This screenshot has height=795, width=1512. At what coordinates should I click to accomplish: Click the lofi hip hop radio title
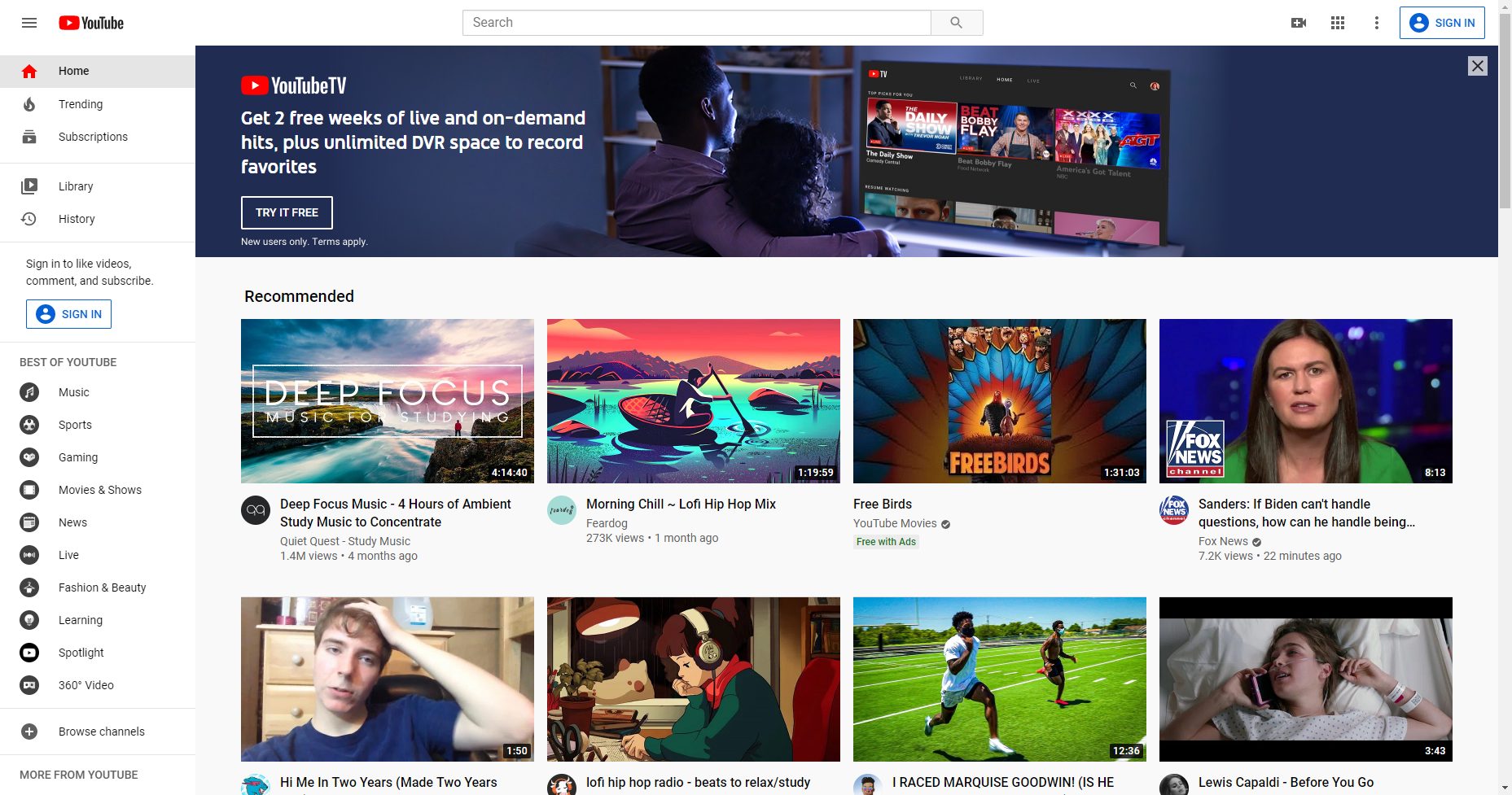(x=698, y=782)
